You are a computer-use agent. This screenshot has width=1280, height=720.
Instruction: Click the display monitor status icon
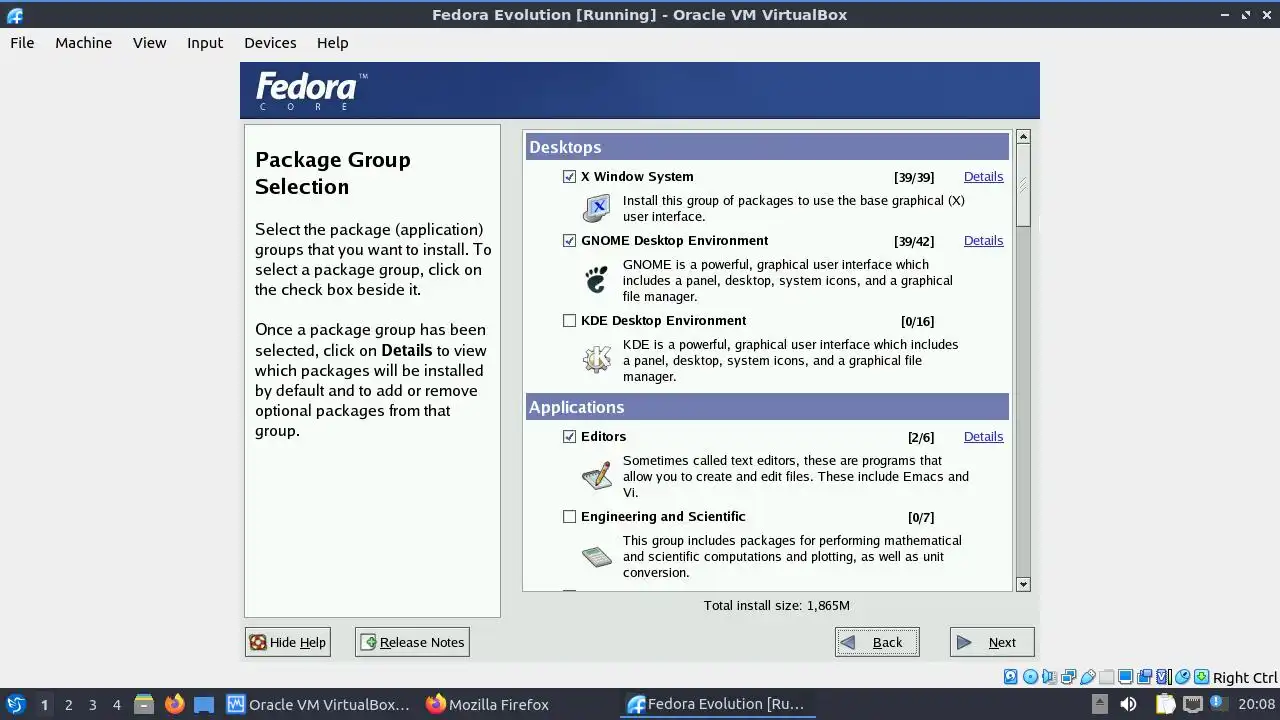tap(1126, 677)
